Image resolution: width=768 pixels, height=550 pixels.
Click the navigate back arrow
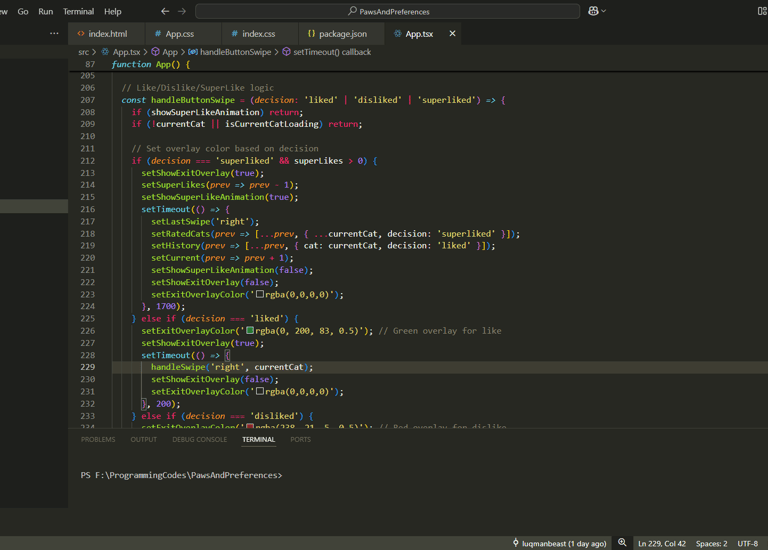click(x=165, y=11)
